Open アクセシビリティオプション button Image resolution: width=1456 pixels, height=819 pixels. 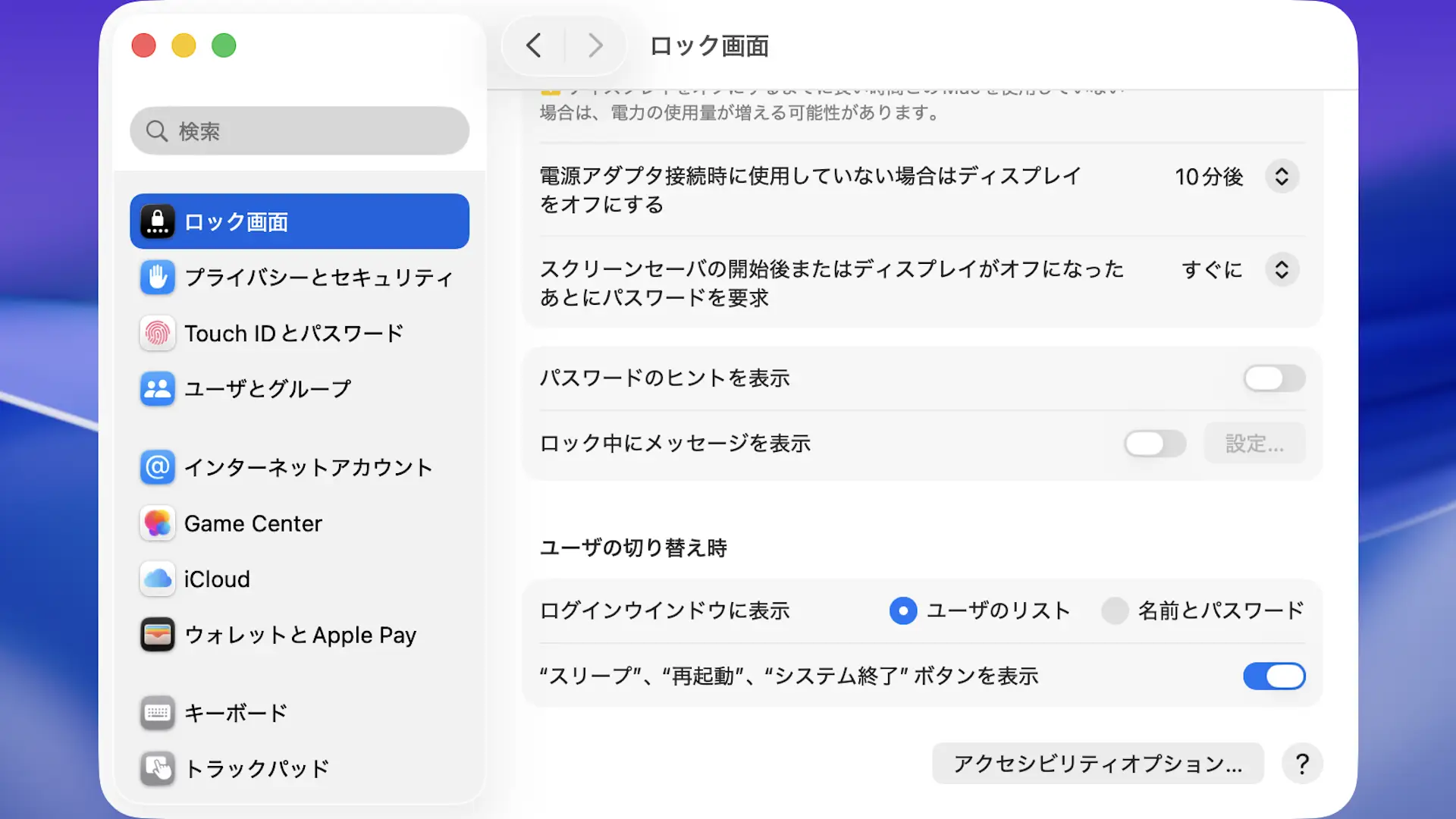pos(1097,764)
